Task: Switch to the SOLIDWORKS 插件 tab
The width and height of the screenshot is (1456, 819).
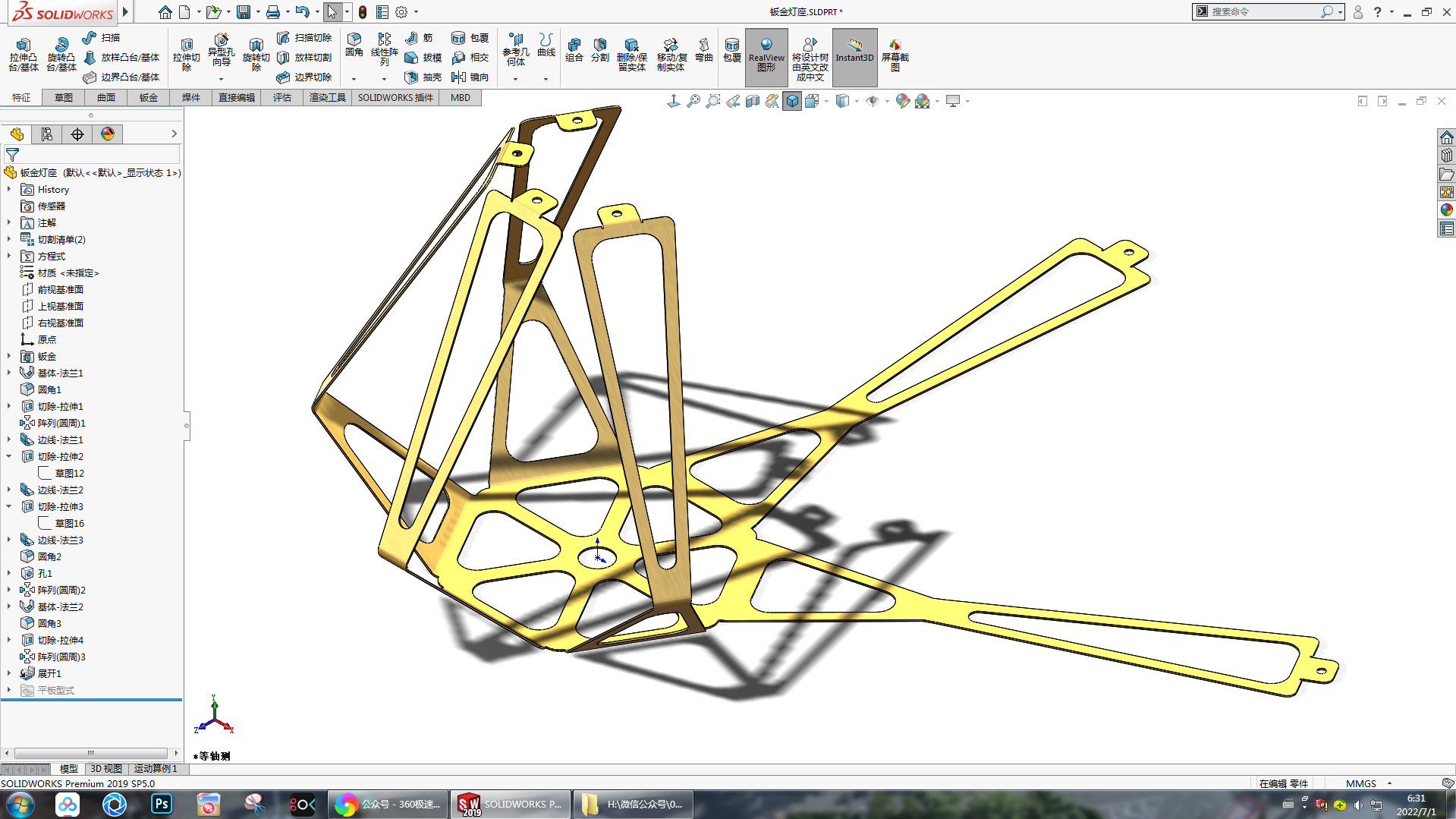Action: tap(395, 98)
